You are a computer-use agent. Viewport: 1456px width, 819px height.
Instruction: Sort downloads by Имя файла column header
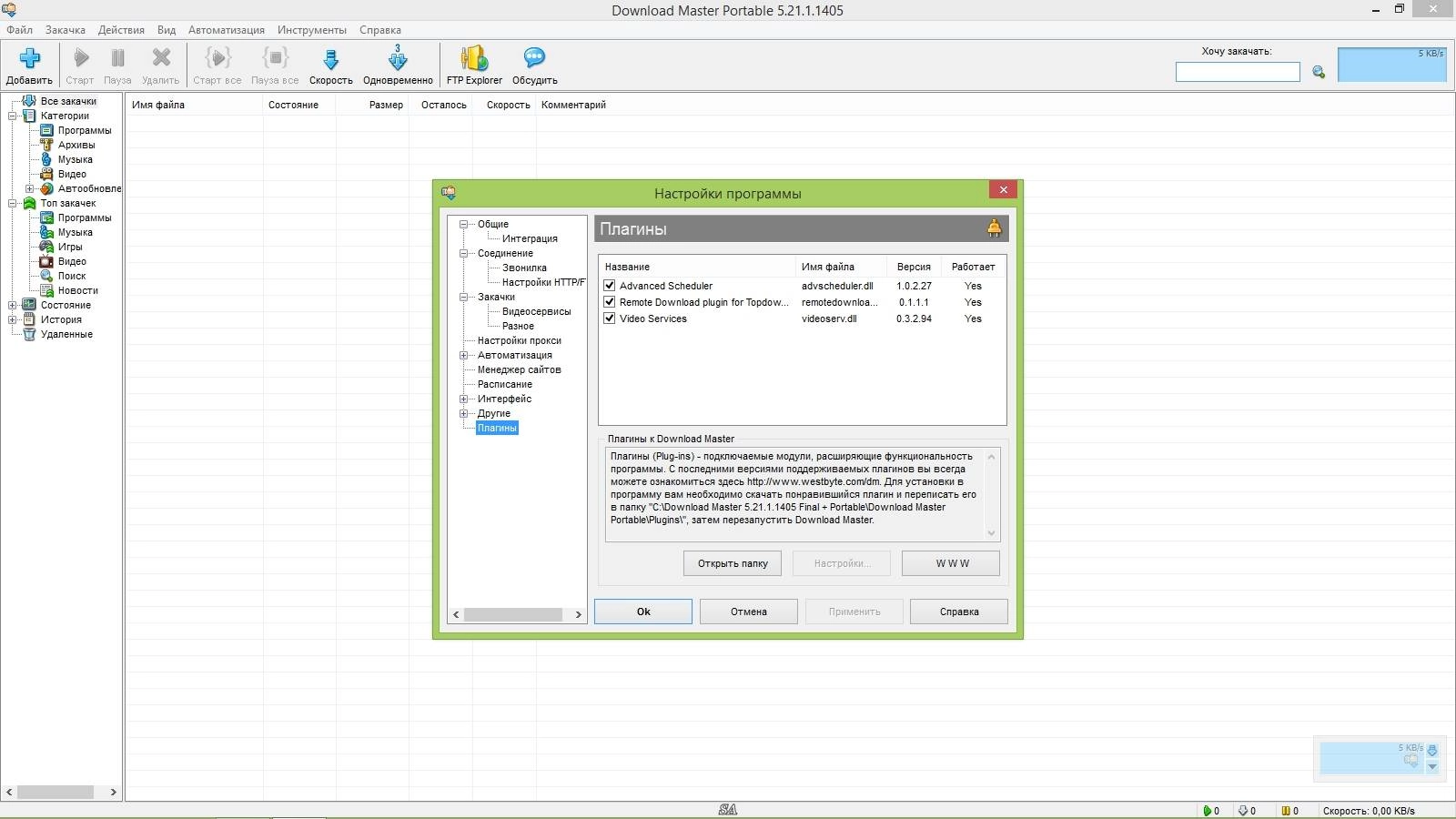(194, 105)
